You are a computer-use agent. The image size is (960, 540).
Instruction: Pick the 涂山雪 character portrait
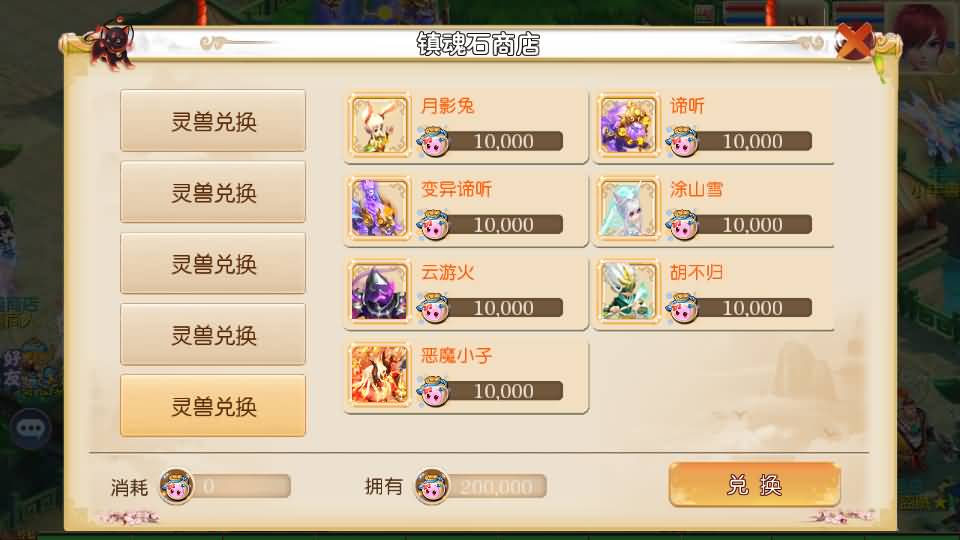(628, 209)
